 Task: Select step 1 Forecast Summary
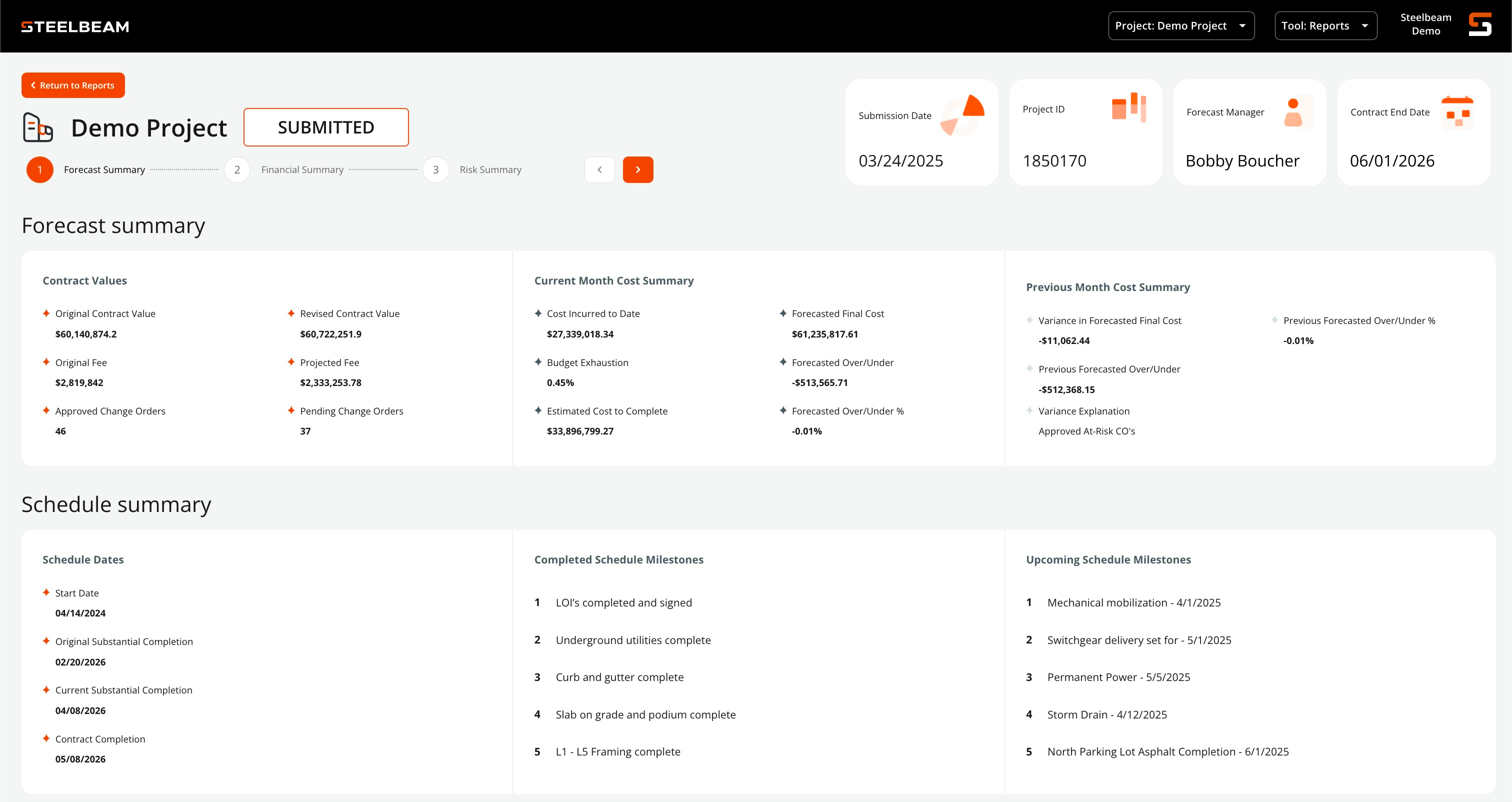tap(40, 169)
